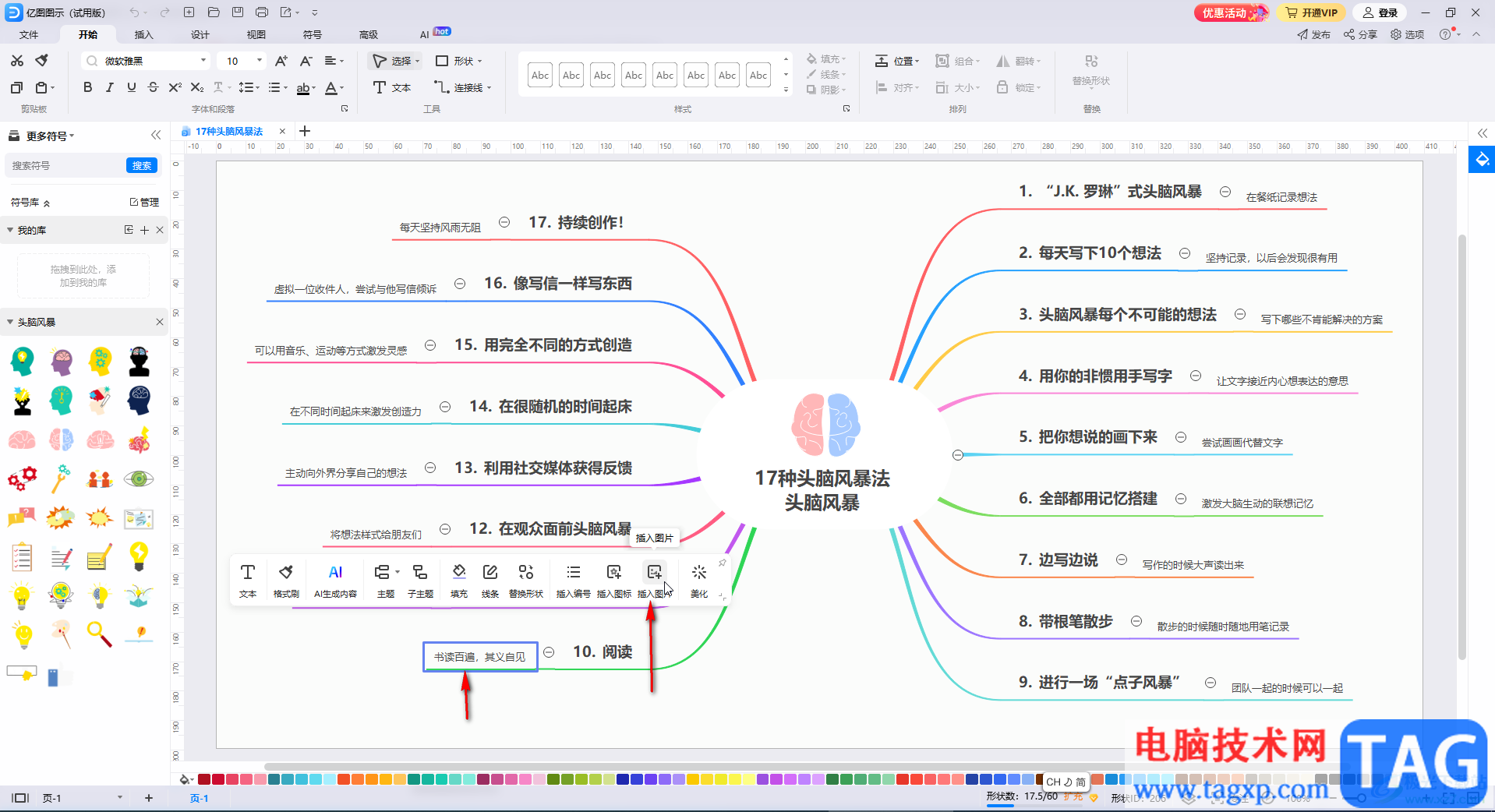
Task: Click 线条 in the floating toolbar
Action: 490,581
